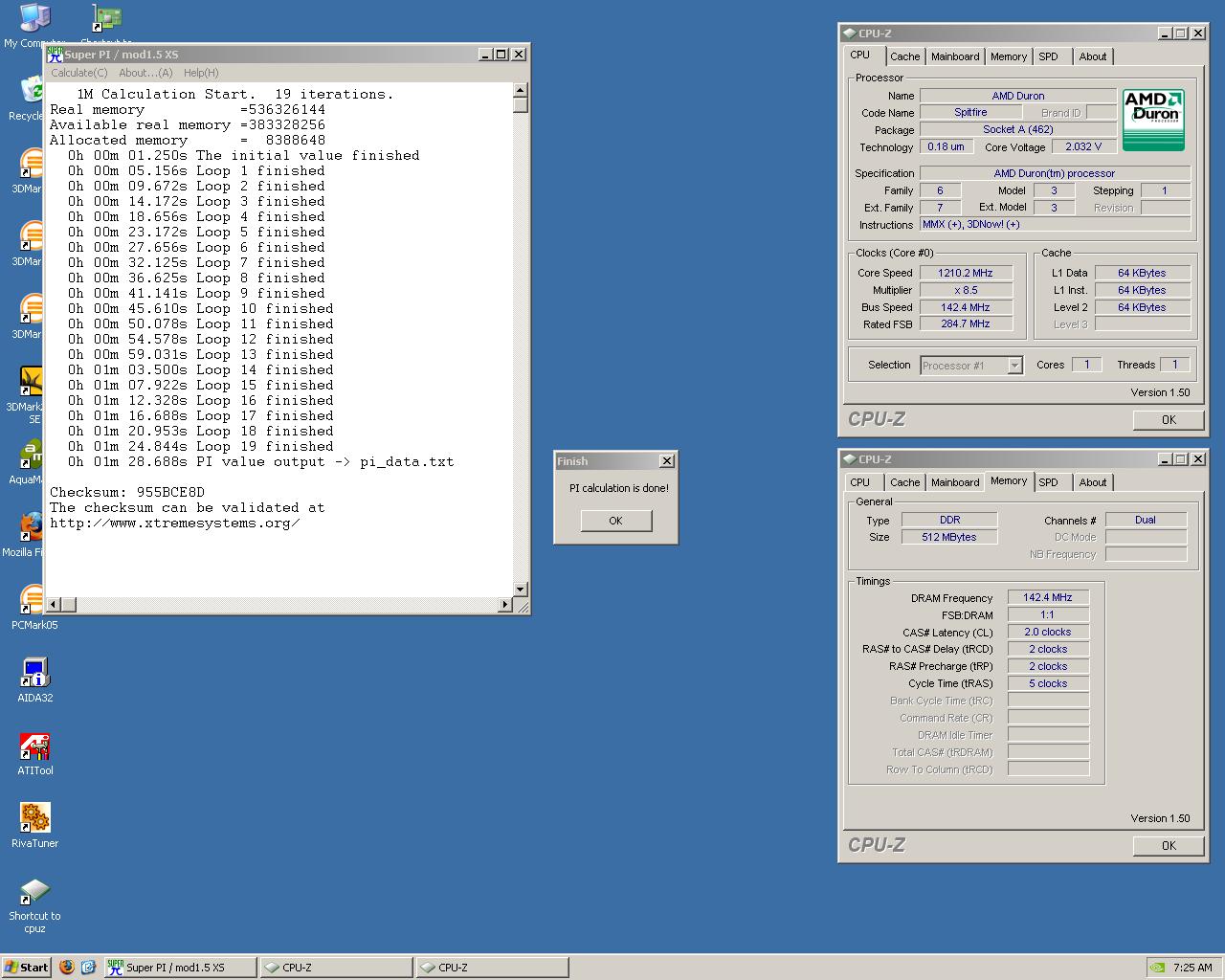Switch to Cache tab in top CPU-Z
1225x980 pixels.
pos(904,56)
